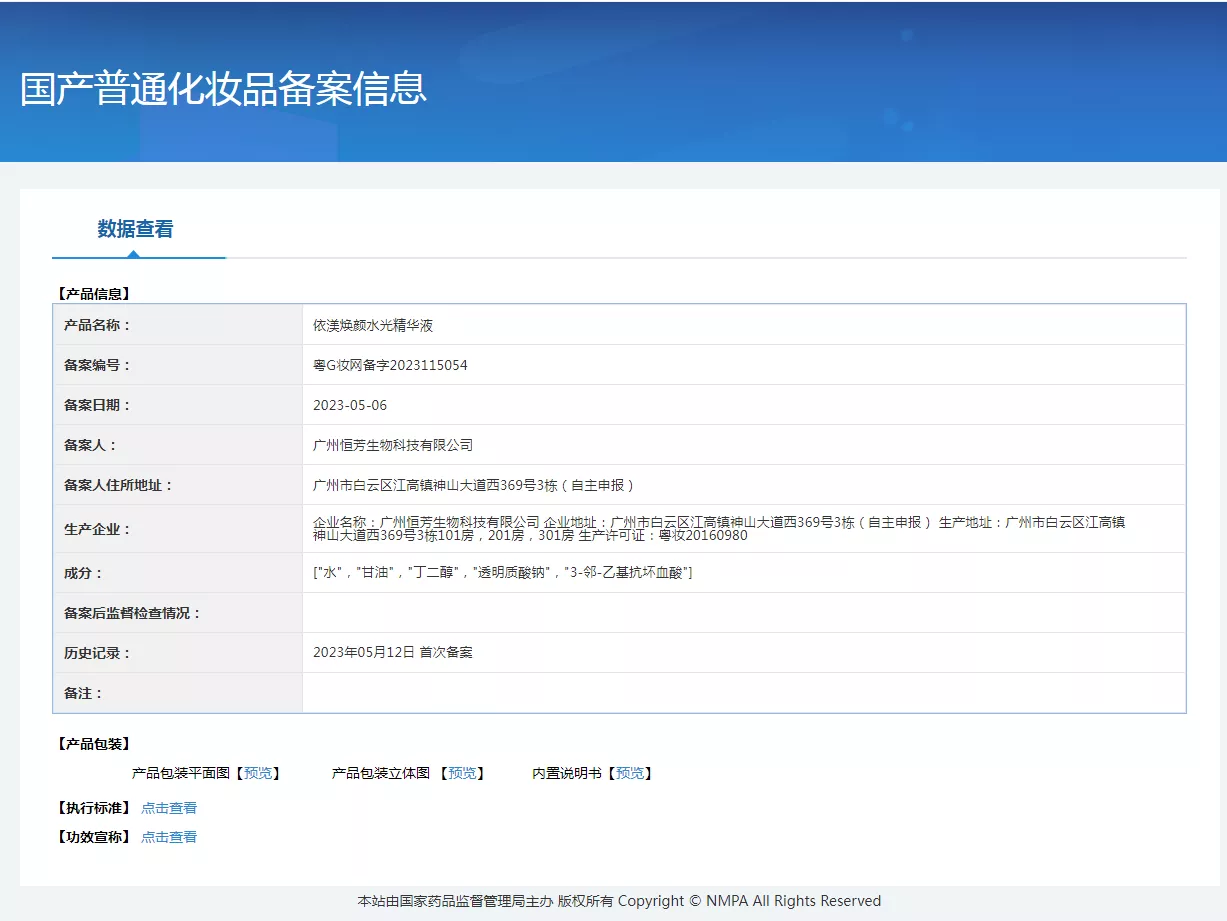
Task: Click the 备案编号 value 粤G妆网备字2023115054
Action: click(390, 365)
